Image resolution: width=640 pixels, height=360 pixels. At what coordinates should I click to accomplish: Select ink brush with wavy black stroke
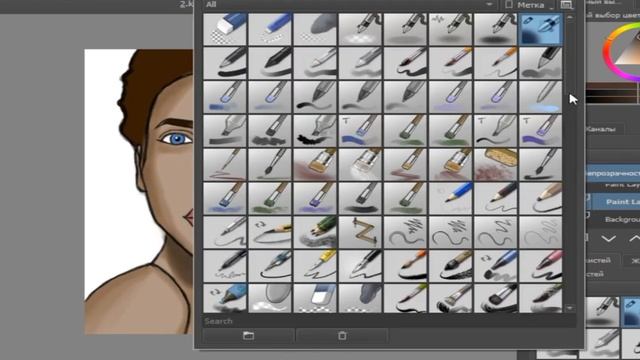[x=405, y=63]
